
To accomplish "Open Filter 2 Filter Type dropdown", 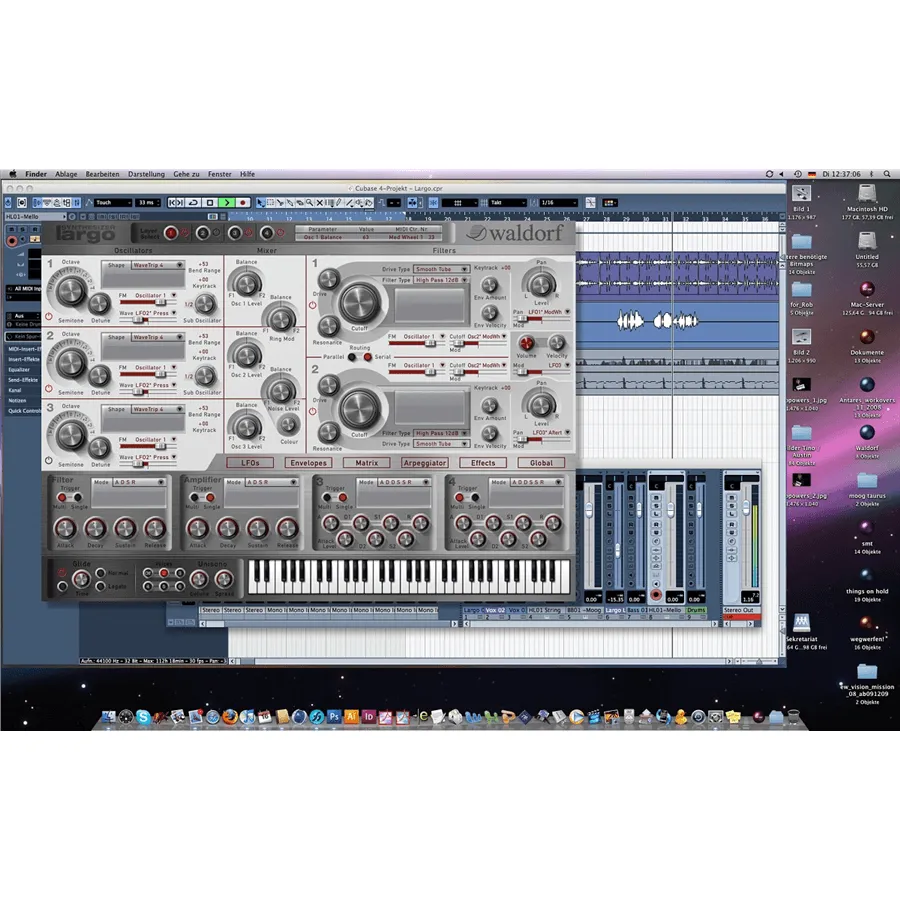I will pyautogui.click(x=441, y=433).
